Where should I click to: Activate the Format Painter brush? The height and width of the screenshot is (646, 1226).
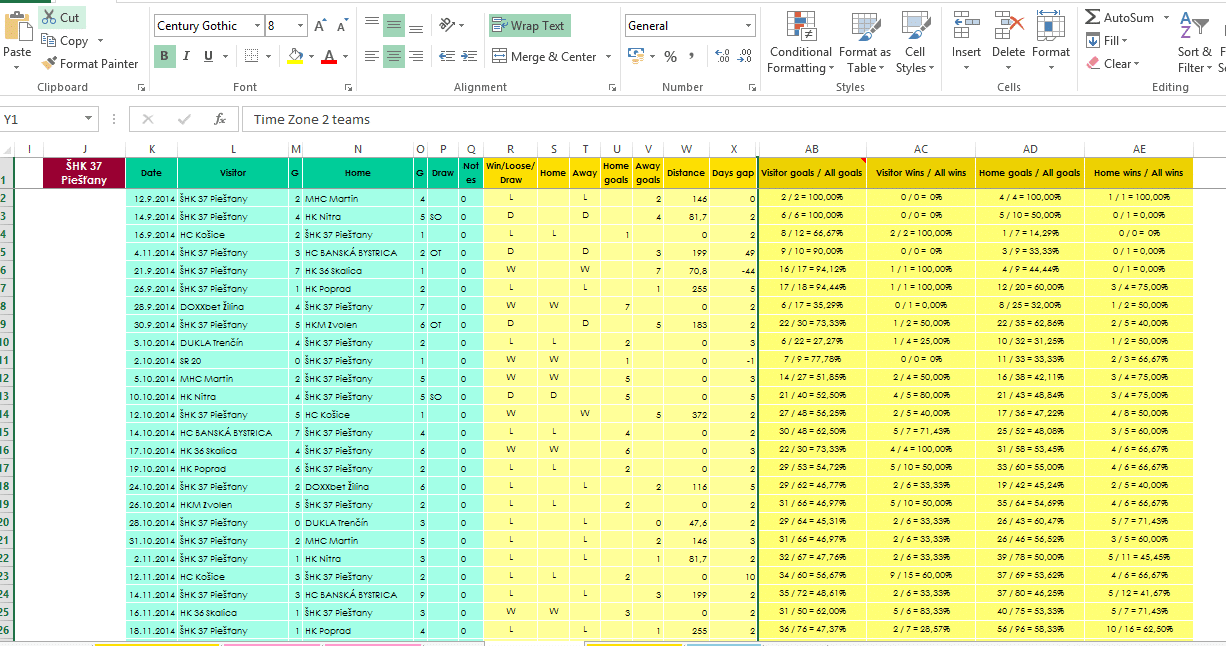pyautogui.click(x=50, y=63)
